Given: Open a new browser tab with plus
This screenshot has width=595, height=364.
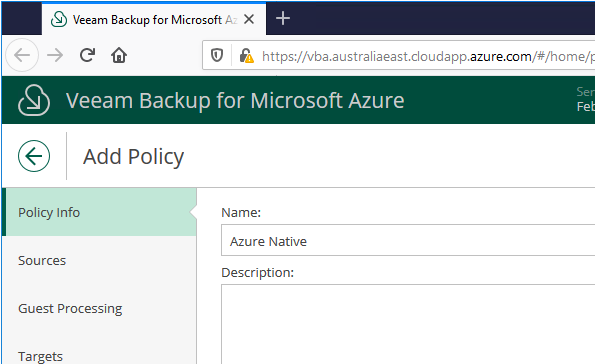Looking at the screenshot, I should (283, 18).
